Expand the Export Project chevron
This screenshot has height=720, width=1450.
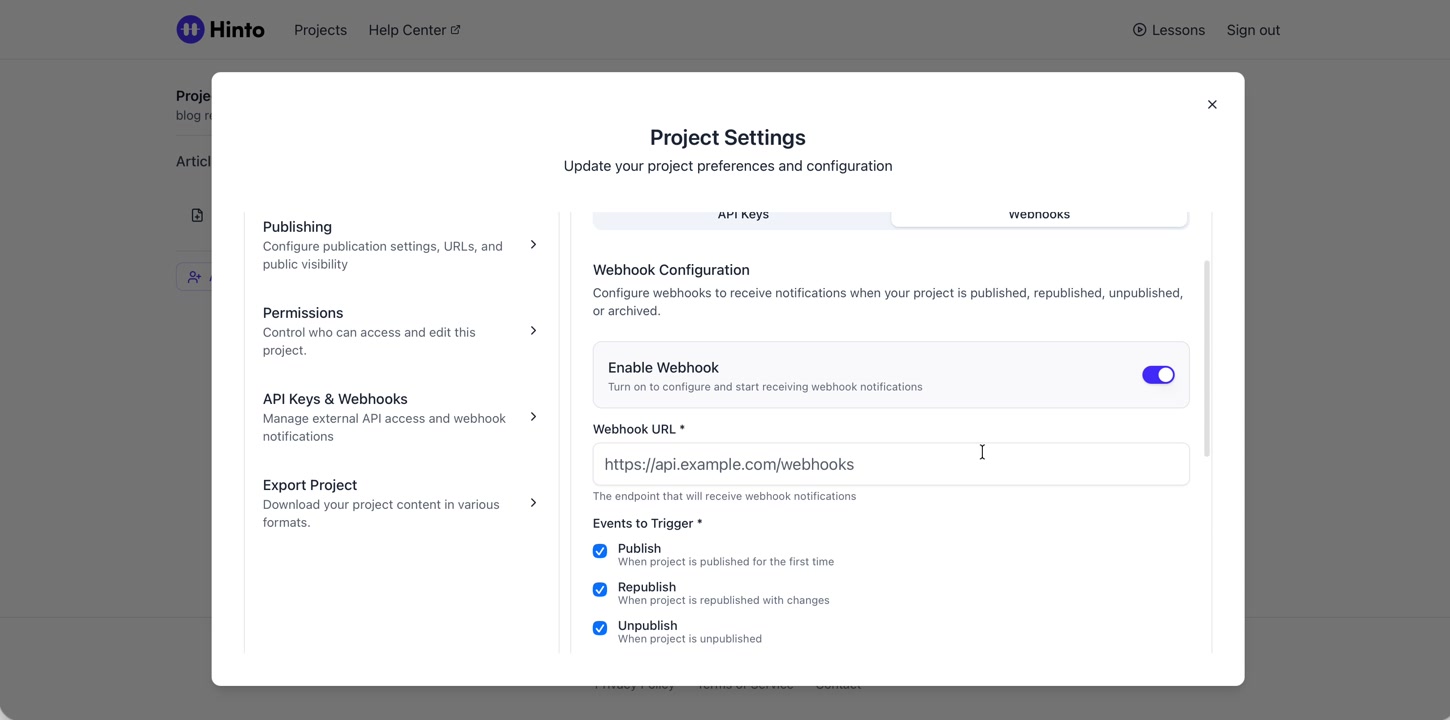[x=533, y=503]
